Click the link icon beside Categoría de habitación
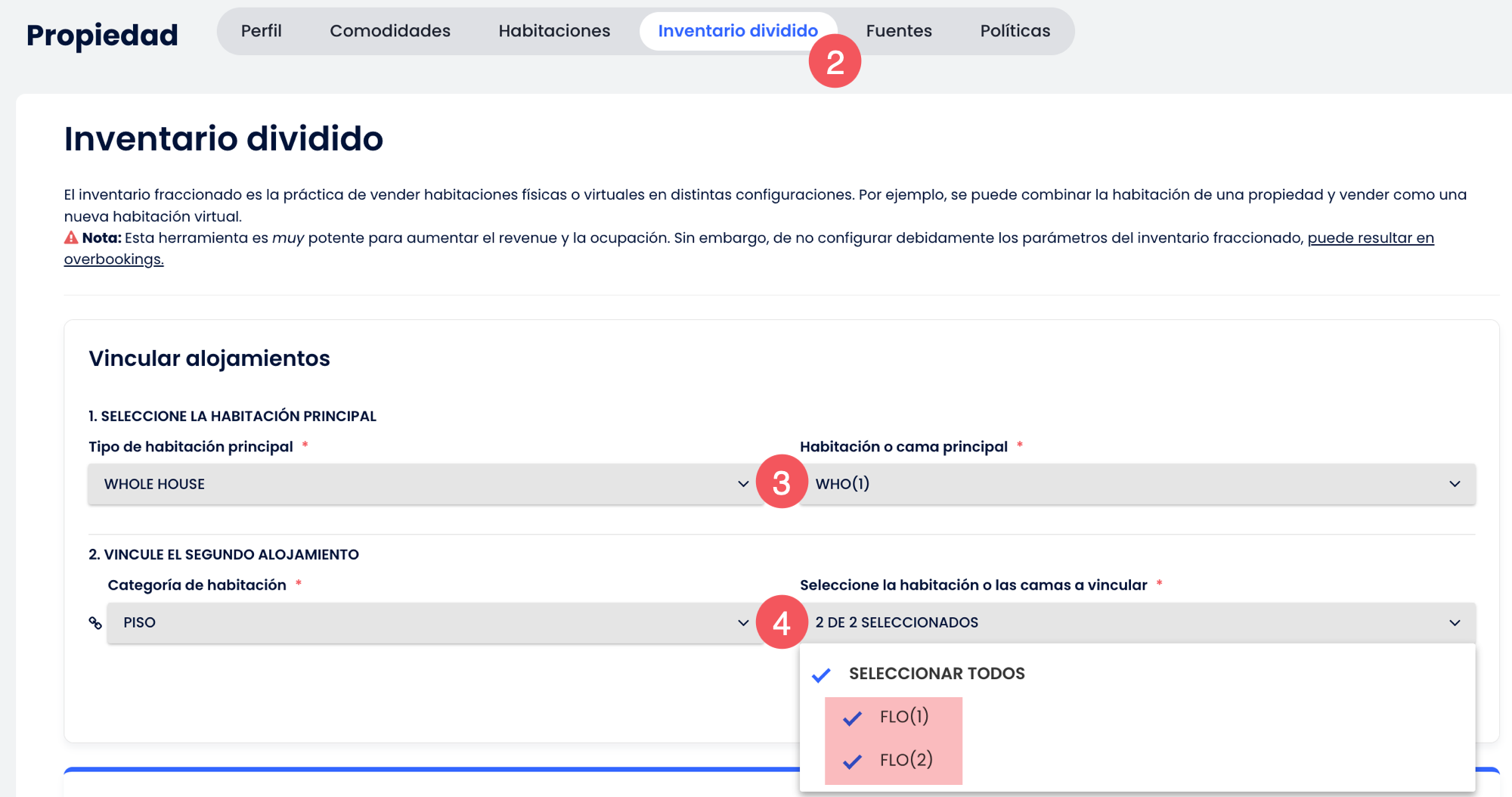This screenshot has height=797, width=1512. 95,623
